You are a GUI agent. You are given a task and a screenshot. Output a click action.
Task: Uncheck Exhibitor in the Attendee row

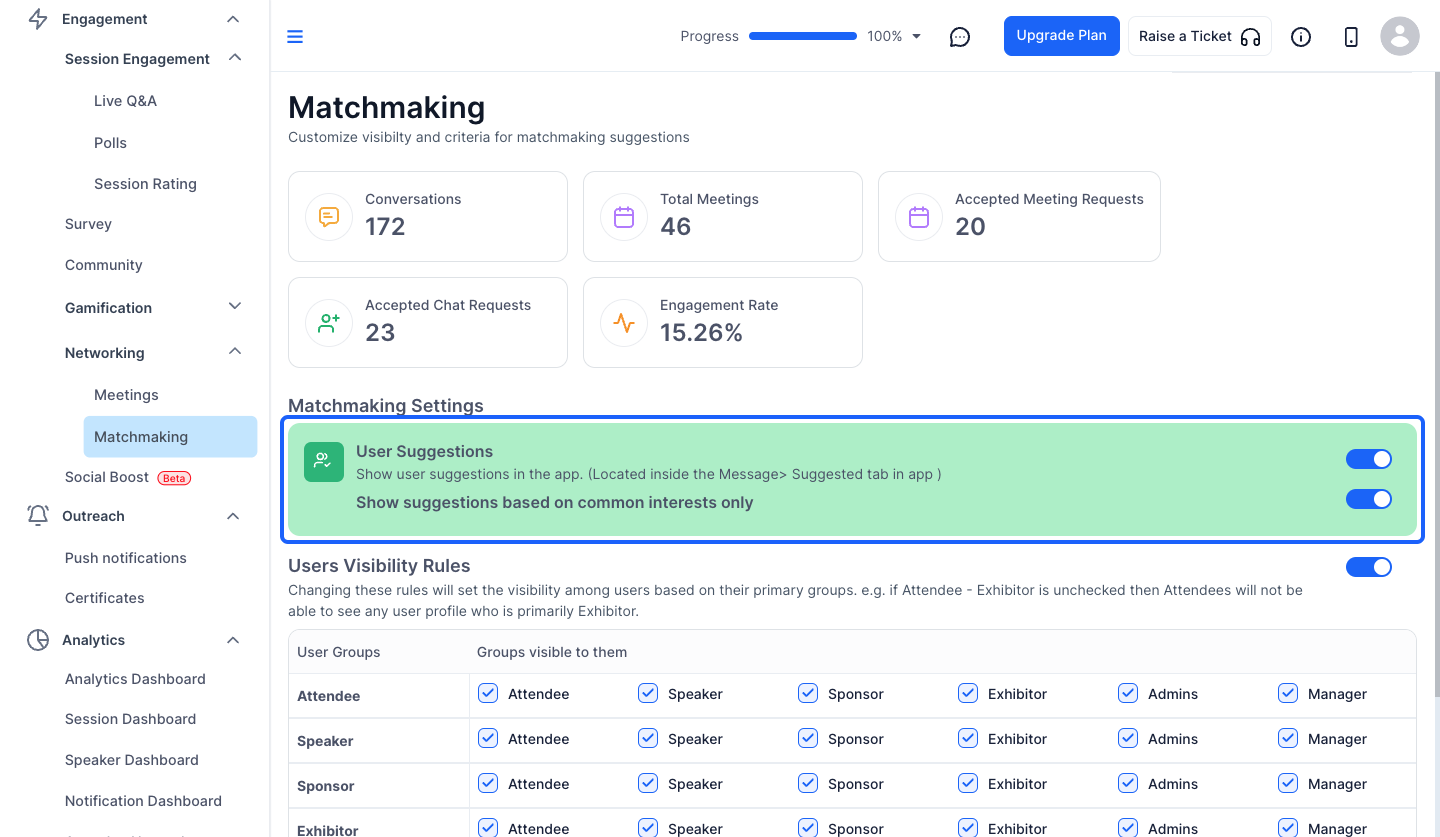click(x=968, y=693)
